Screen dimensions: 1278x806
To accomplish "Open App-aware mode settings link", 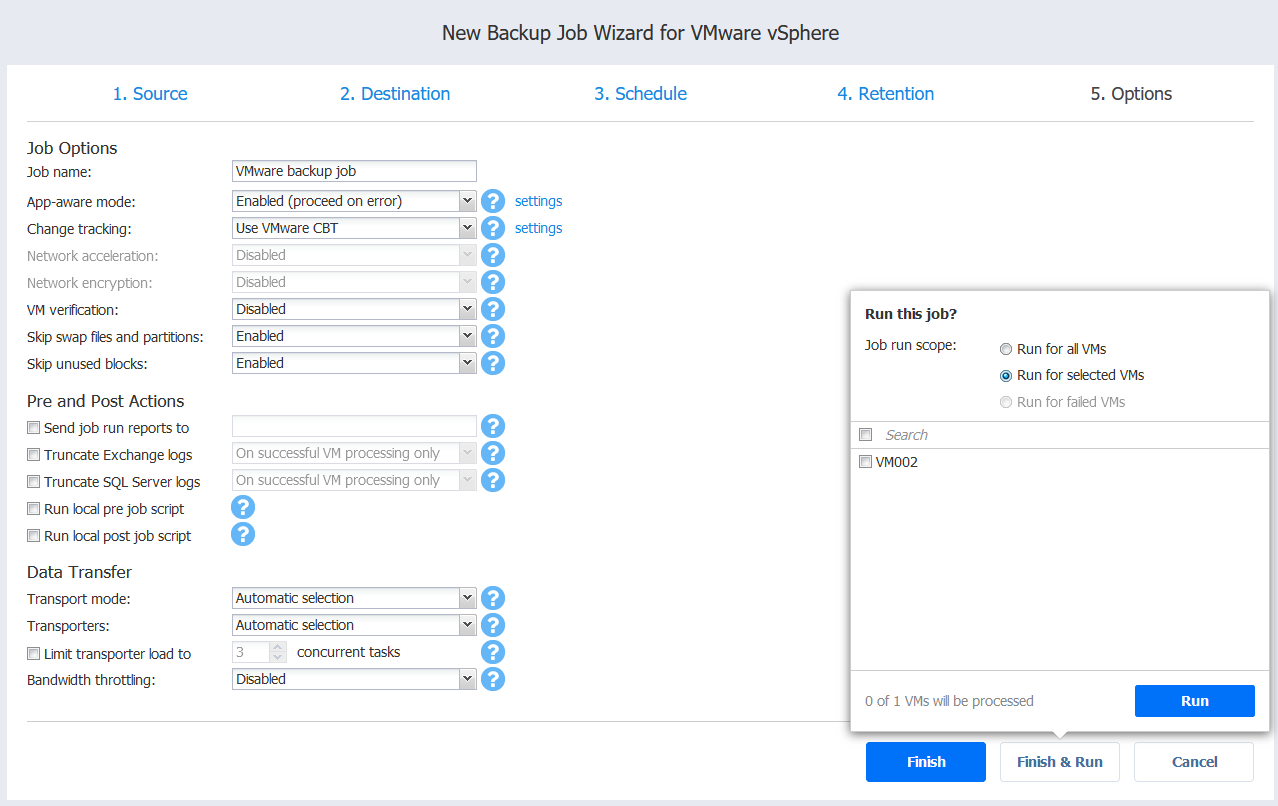I will click(x=538, y=201).
